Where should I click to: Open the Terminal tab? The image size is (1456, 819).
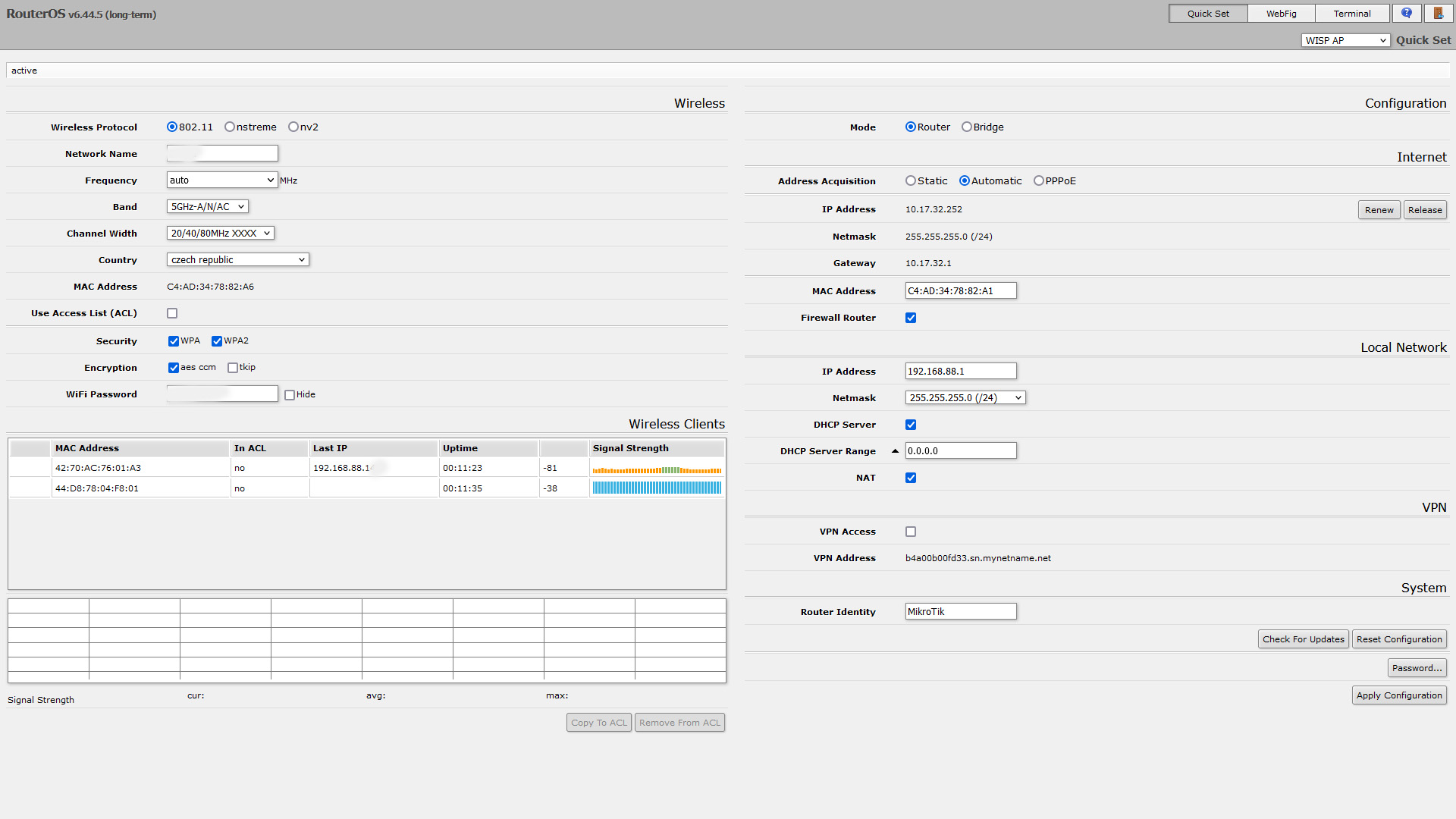[1351, 14]
